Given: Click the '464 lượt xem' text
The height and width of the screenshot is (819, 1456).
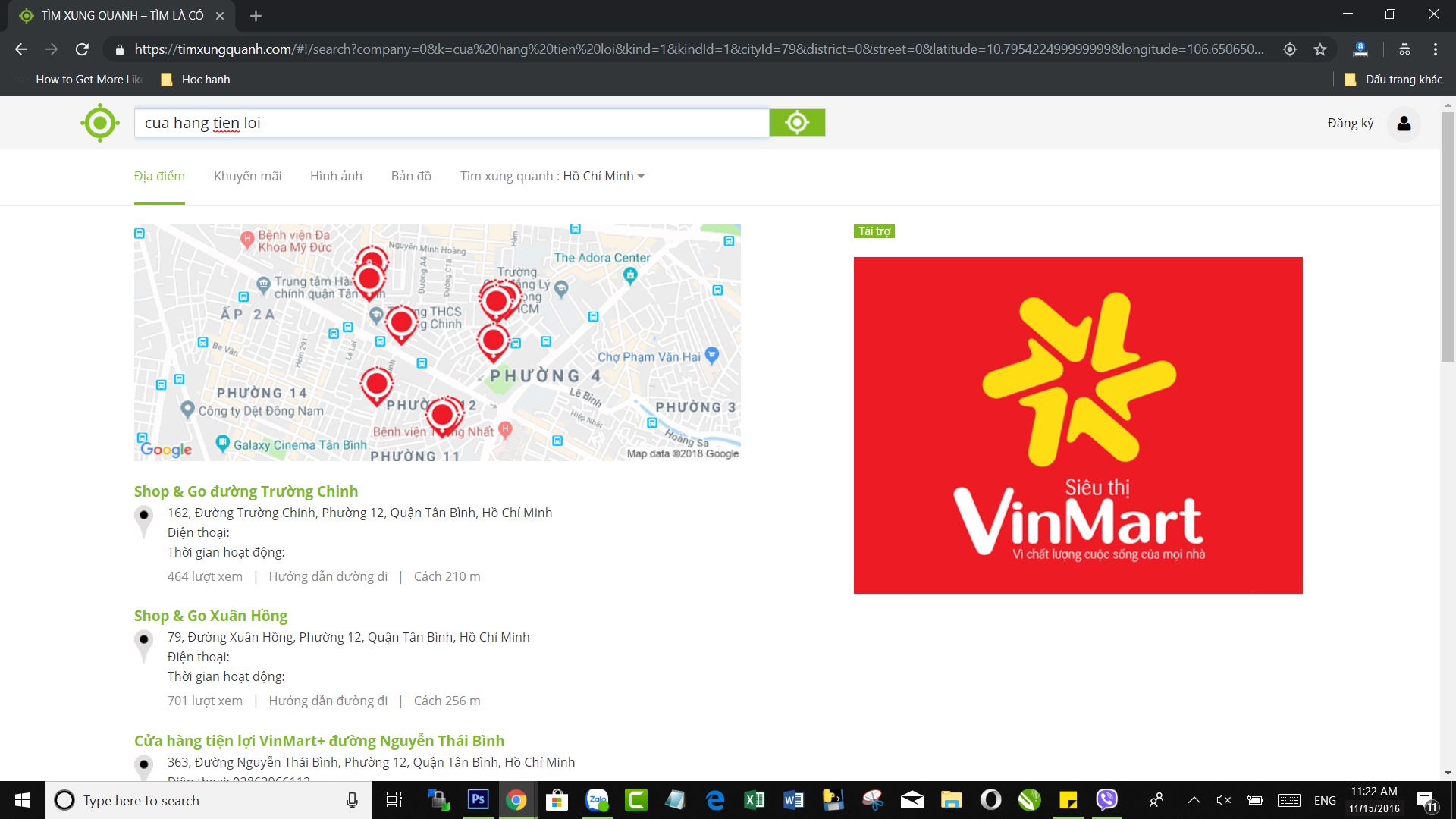Looking at the screenshot, I should (x=205, y=576).
